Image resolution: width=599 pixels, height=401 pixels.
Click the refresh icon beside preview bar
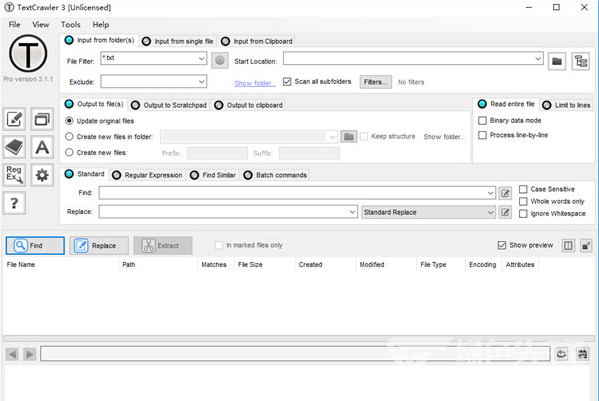562,354
